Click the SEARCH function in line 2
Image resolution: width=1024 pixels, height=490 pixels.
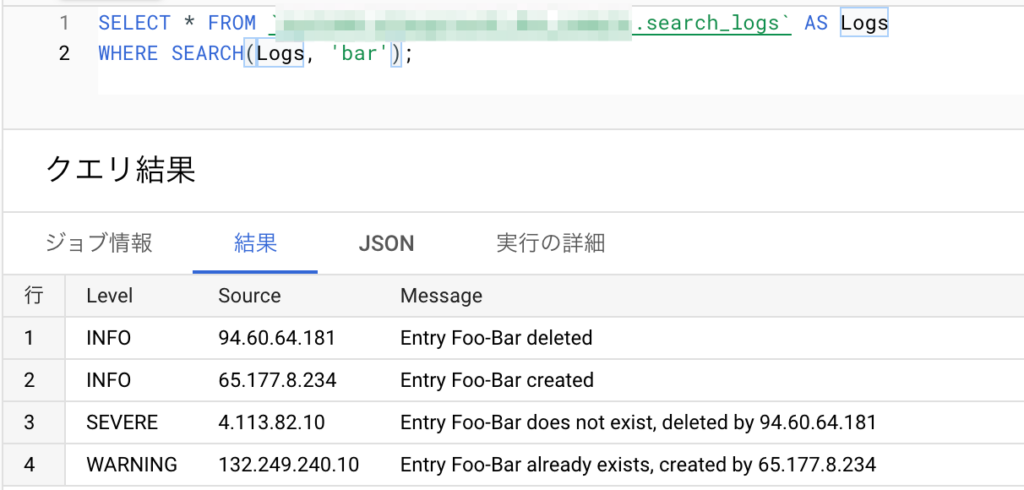point(207,54)
